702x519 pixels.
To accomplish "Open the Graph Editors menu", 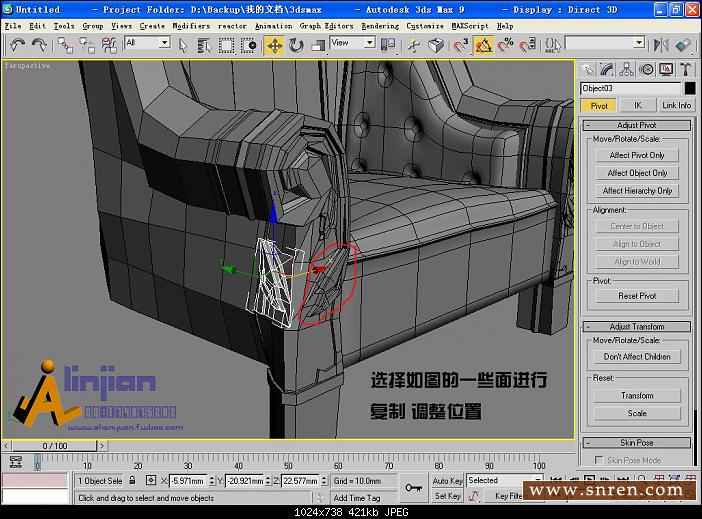I will [x=326, y=26].
